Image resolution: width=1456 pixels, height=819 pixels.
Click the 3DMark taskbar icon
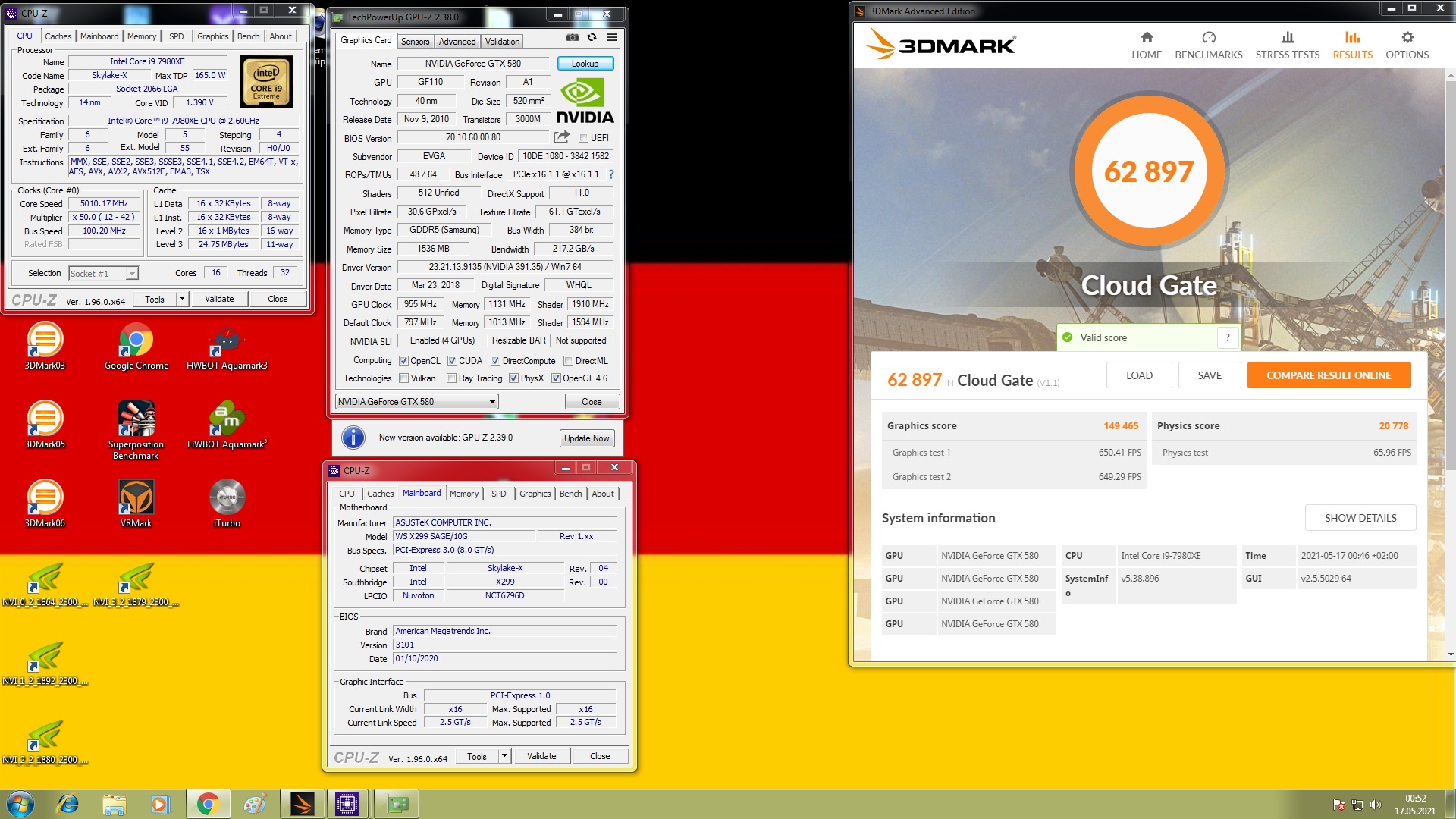tap(302, 804)
